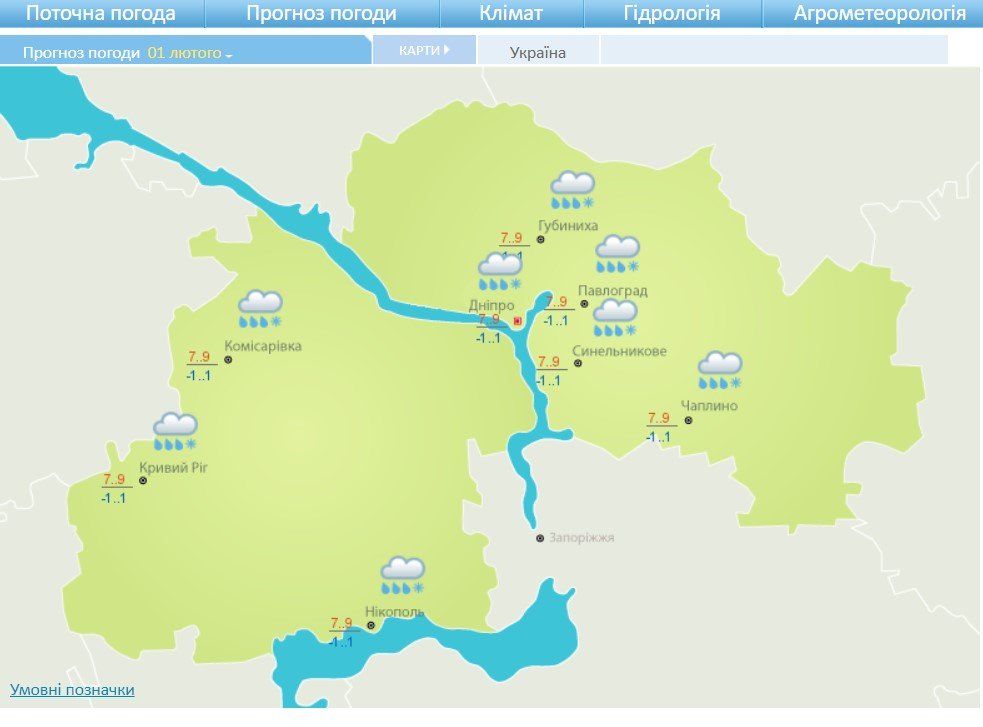Screen dimensions: 983x727
Task: Open the Гідрологія section
Action: [x=671, y=13]
